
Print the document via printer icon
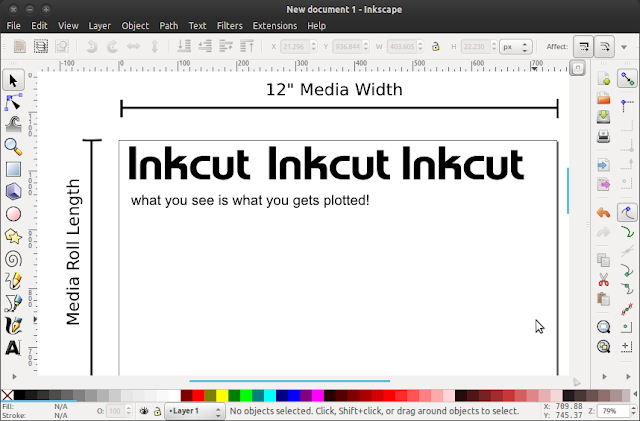coord(603,136)
